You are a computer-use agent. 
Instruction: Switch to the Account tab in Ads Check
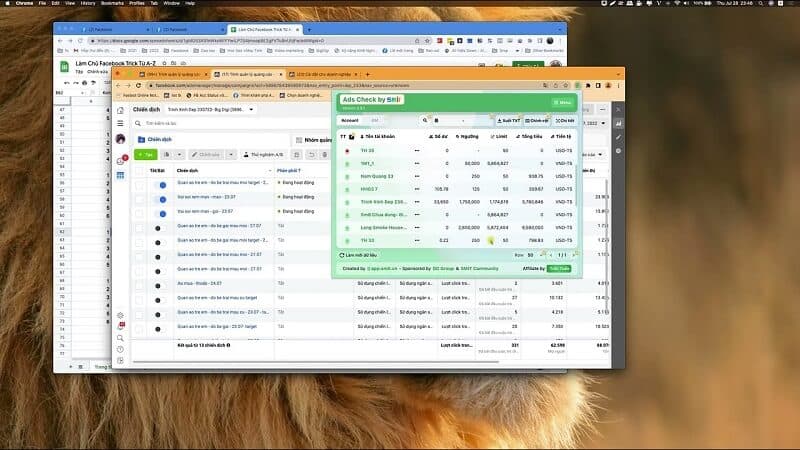pyautogui.click(x=351, y=120)
